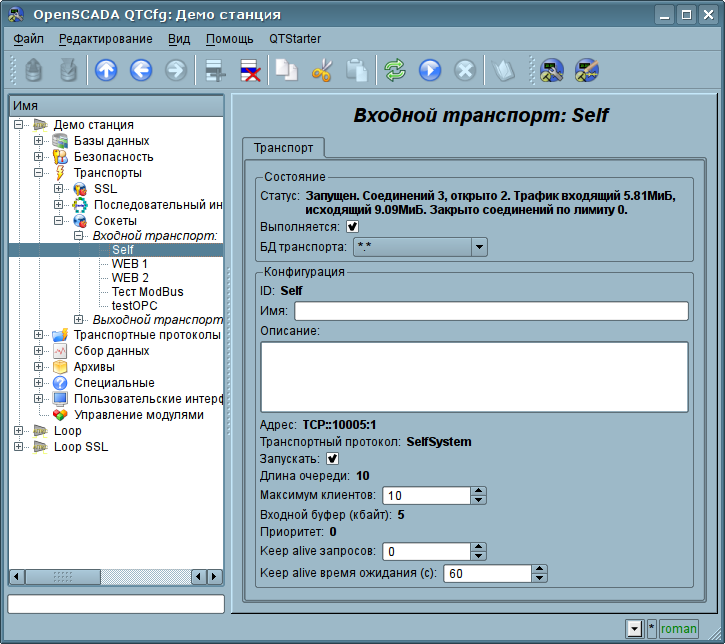Click the OpenSCADA window title bar icon

pyautogui.click(x=16, y=15)
